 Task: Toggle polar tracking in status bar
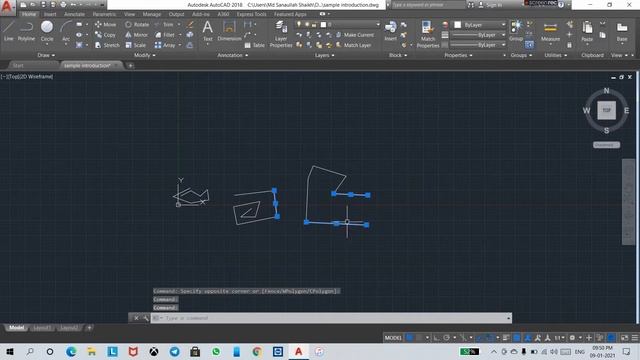(x=447, y=338)
